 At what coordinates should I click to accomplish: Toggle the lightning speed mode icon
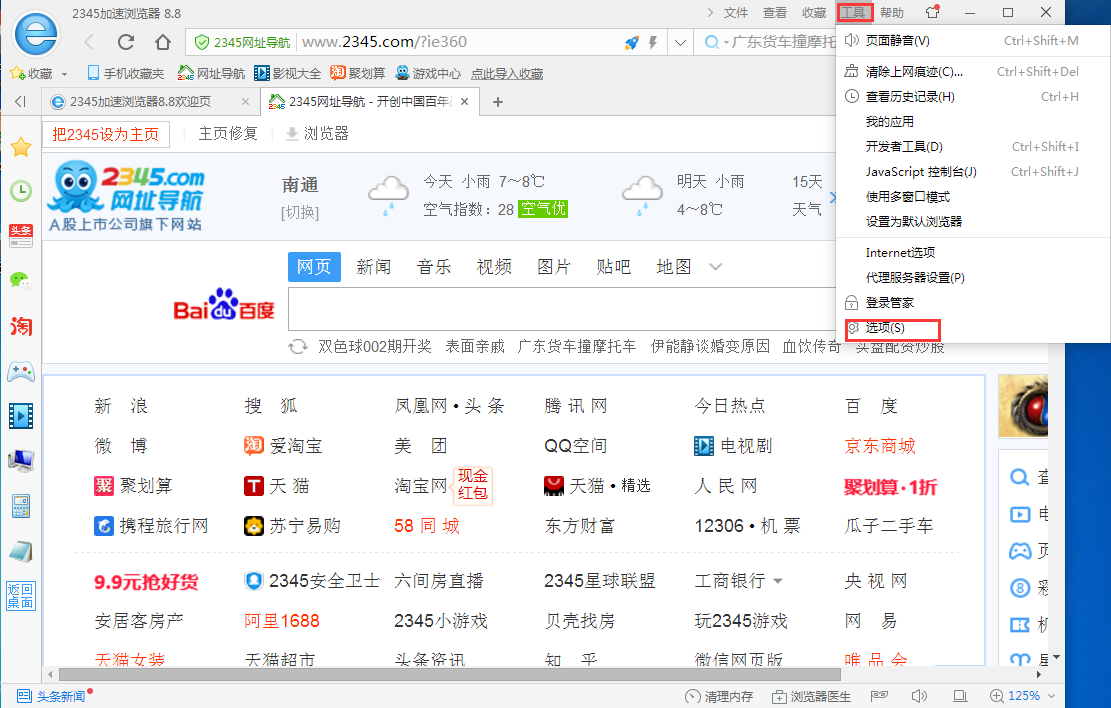click(653, 43)
